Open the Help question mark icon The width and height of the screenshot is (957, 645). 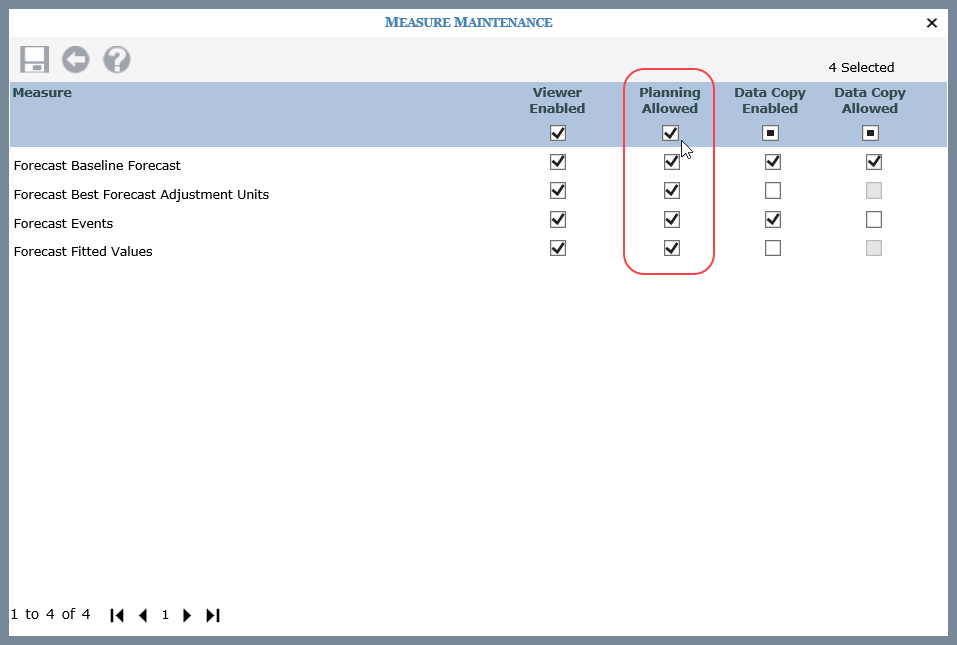[x=117, y=60]
